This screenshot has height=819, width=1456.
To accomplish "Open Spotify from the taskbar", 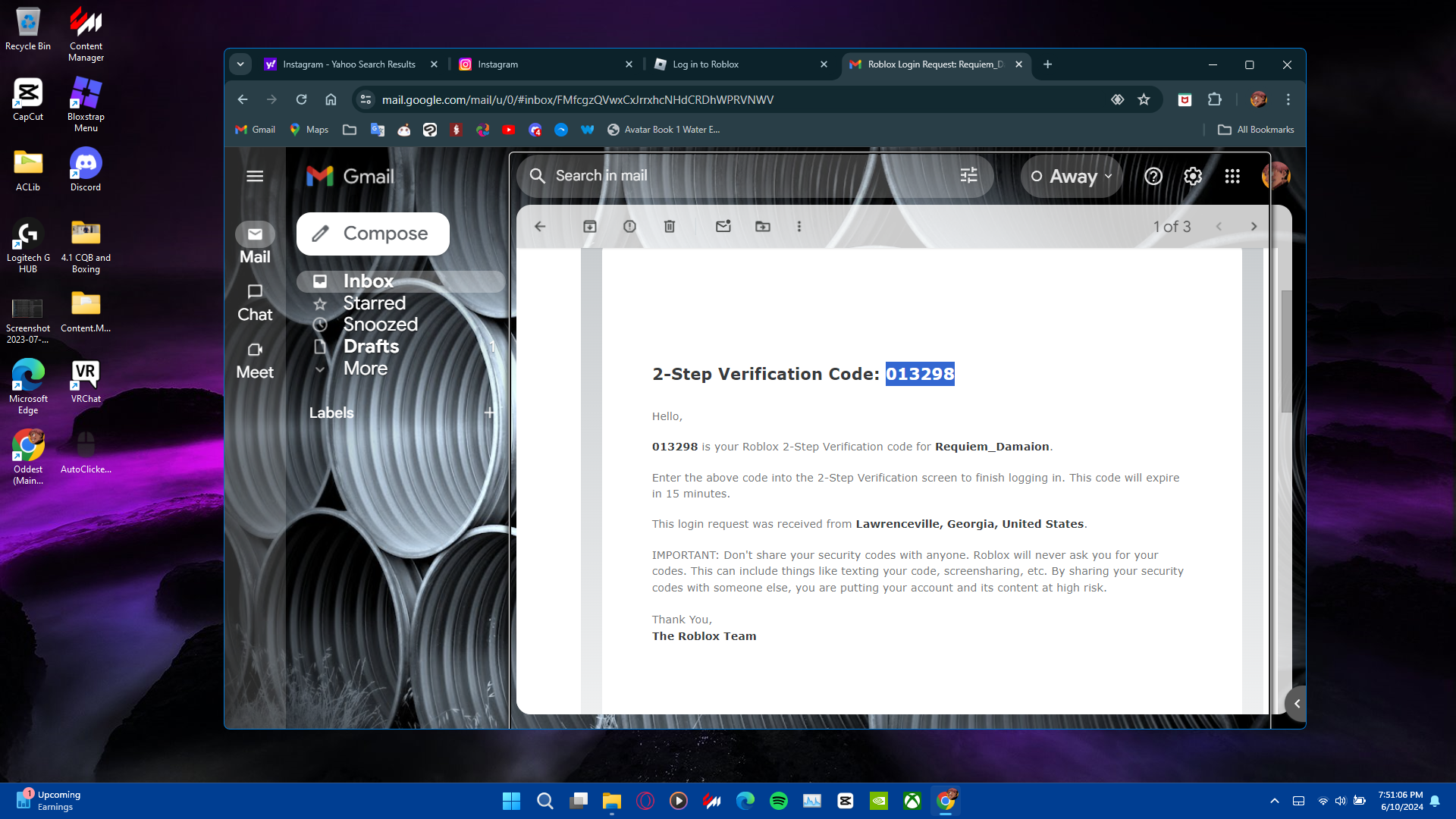I will (779, 801).
